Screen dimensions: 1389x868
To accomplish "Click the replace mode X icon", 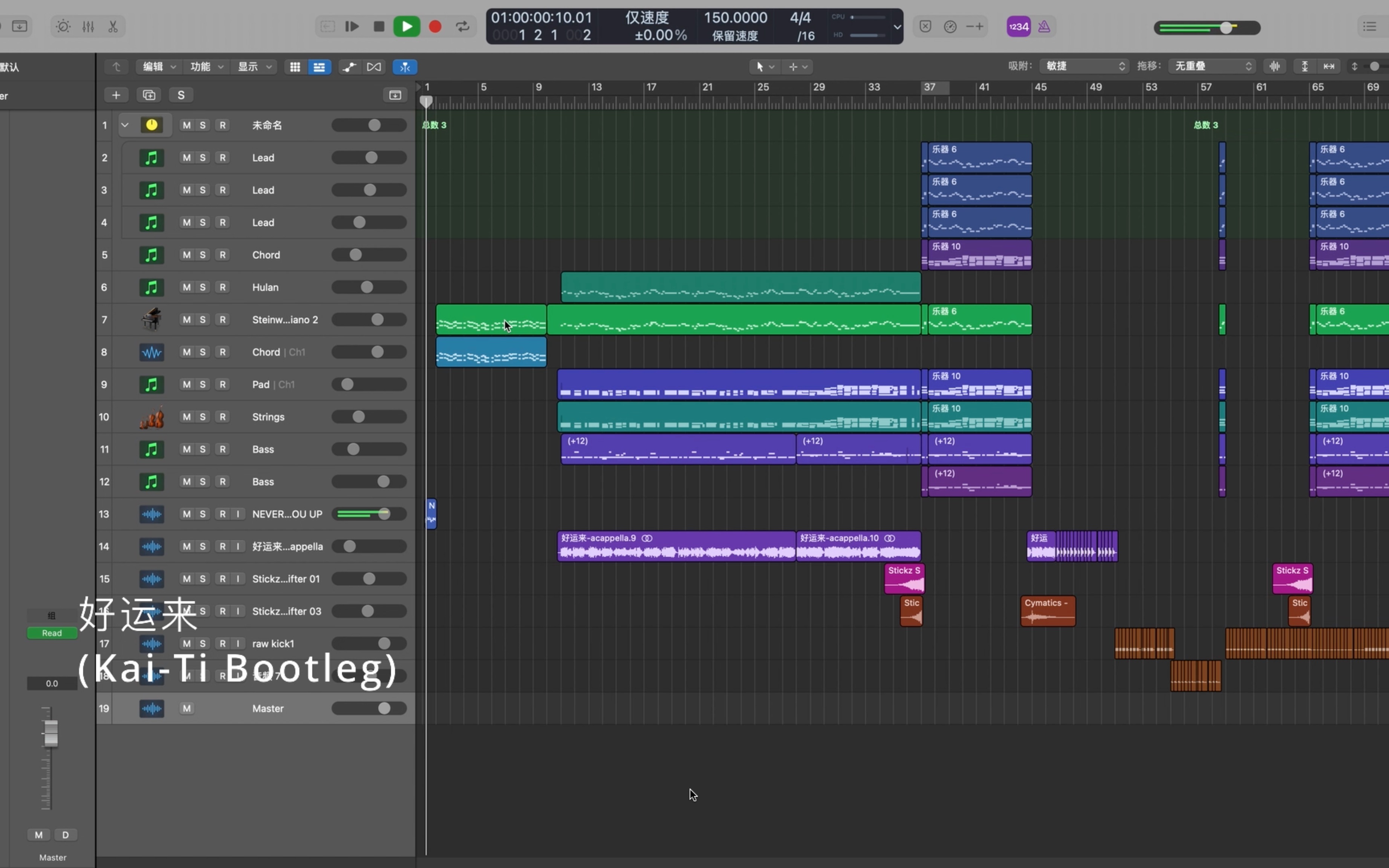I will click(x=925, y=26).
